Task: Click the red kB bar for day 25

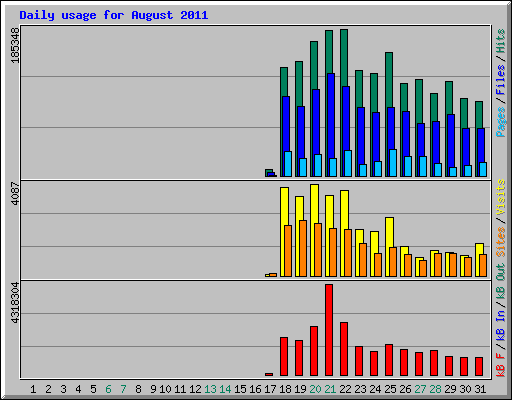Action: click(x=389, y=360)
